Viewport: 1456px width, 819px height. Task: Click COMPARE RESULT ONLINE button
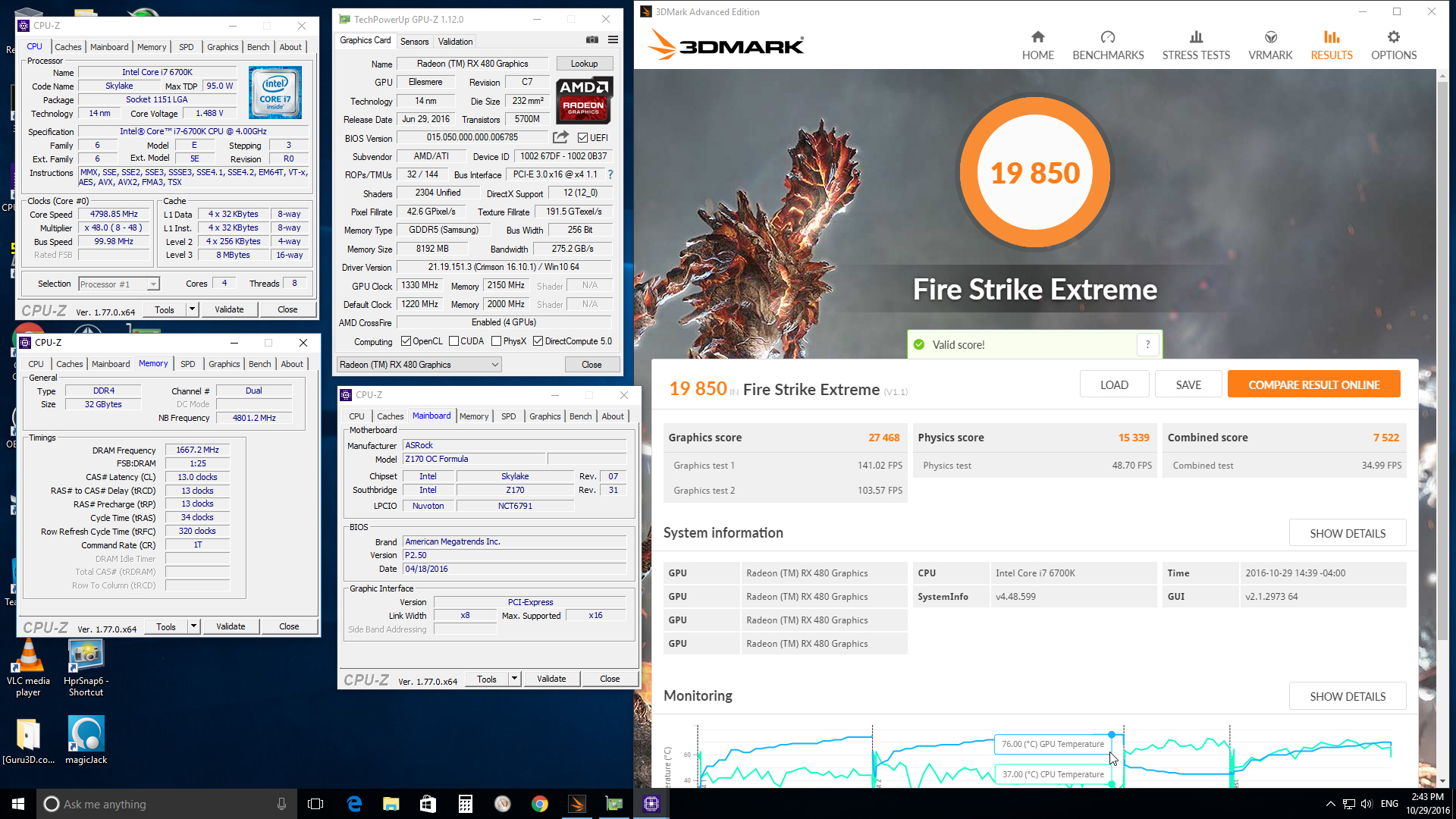(1313, 384)
